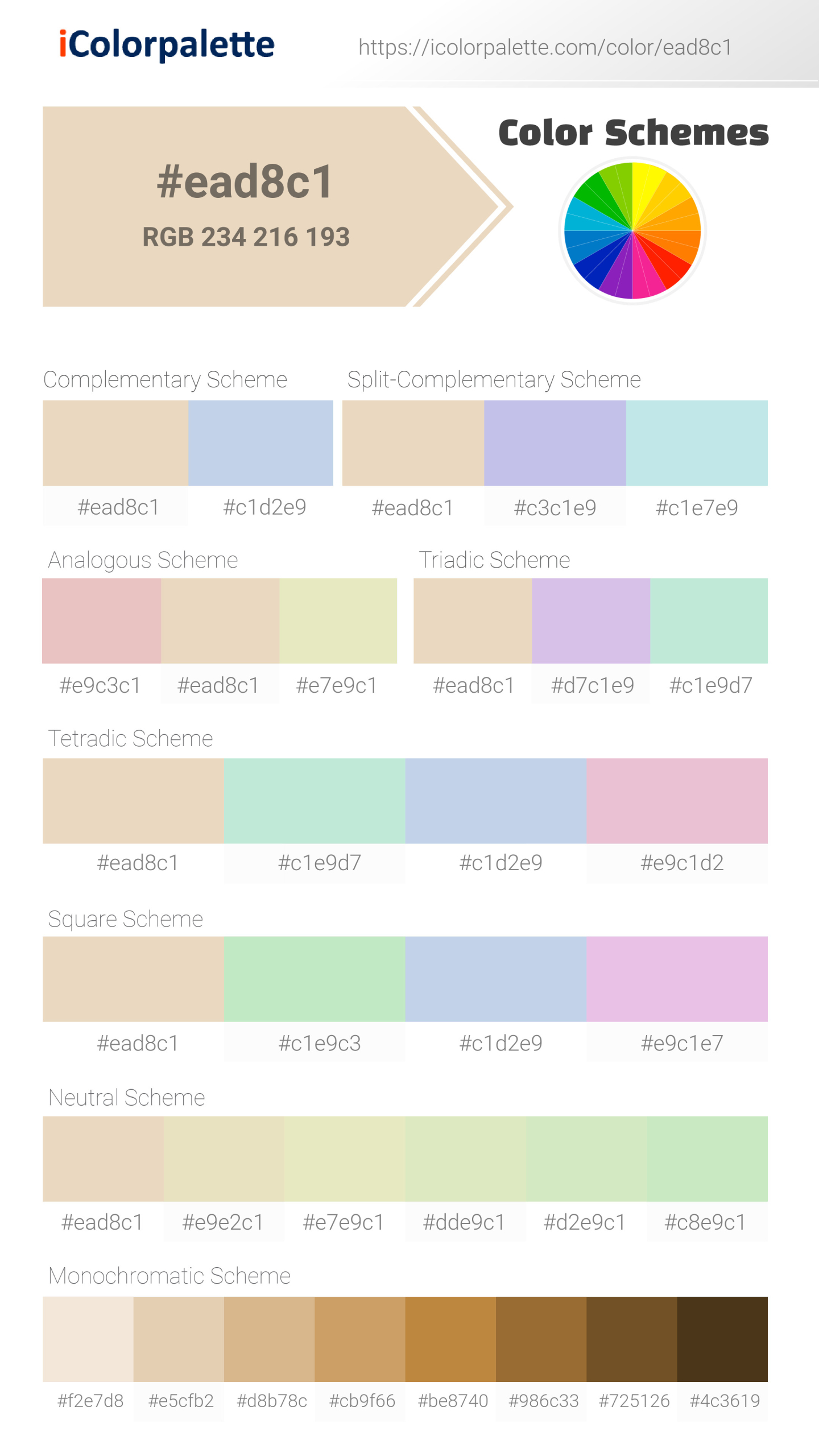Pick the lavender #c3c1e9 split-complementary swatch

point(555,443)
